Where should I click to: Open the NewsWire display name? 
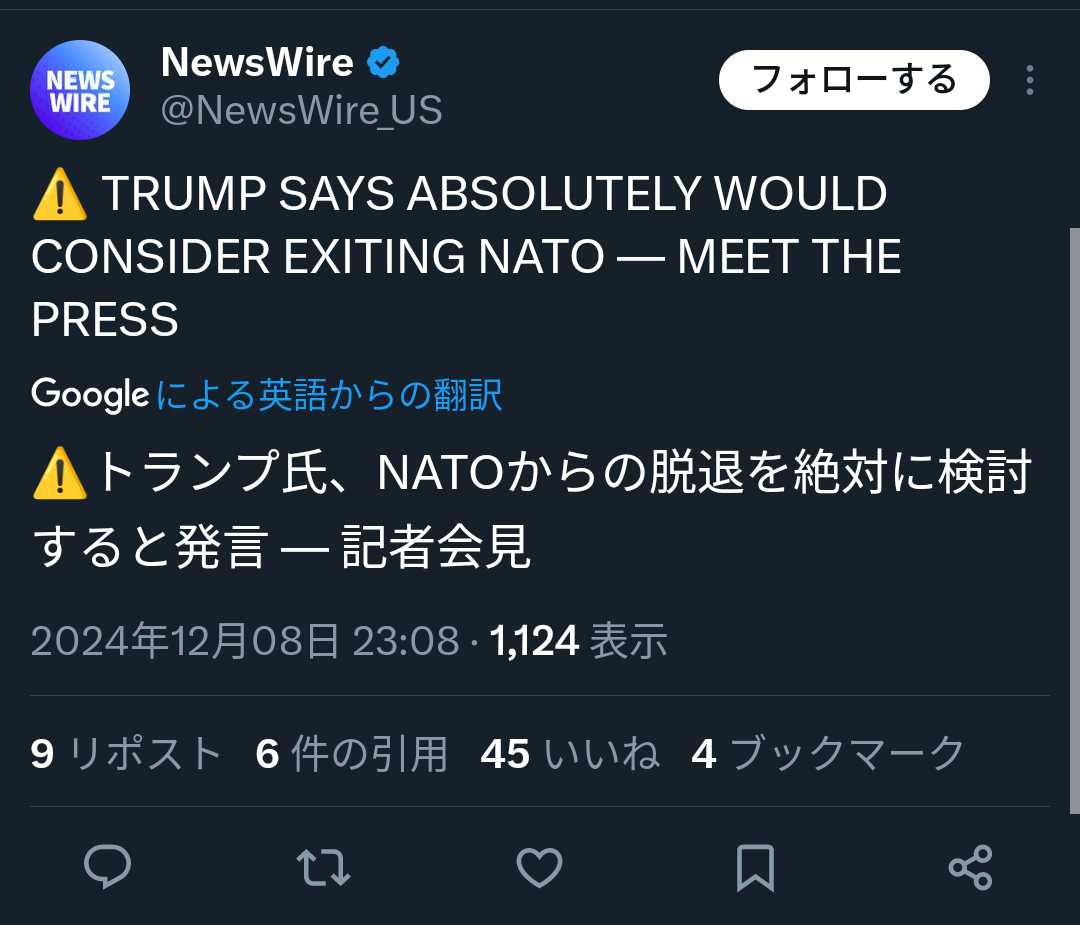[257, 63]
